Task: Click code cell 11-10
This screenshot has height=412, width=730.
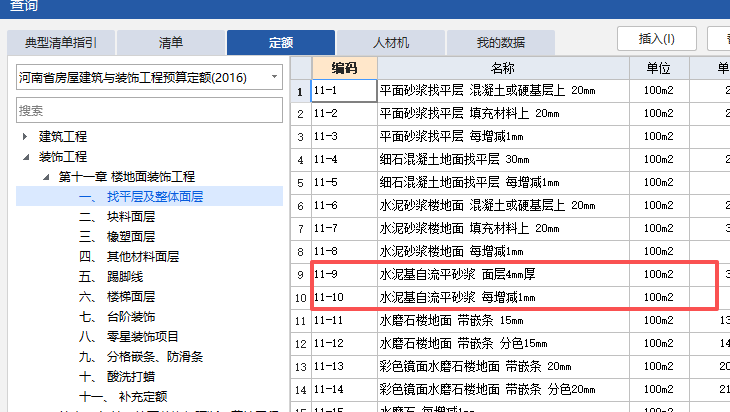Action: 344,297
